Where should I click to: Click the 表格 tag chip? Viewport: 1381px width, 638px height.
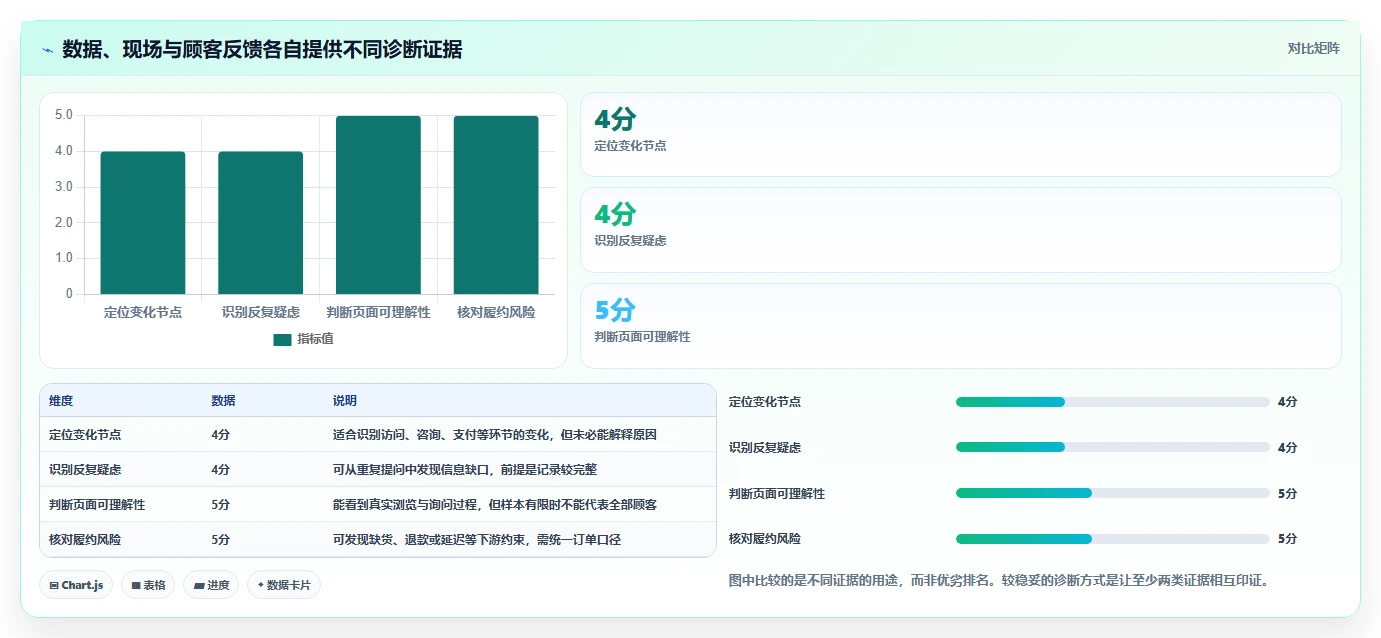(148, 585)
